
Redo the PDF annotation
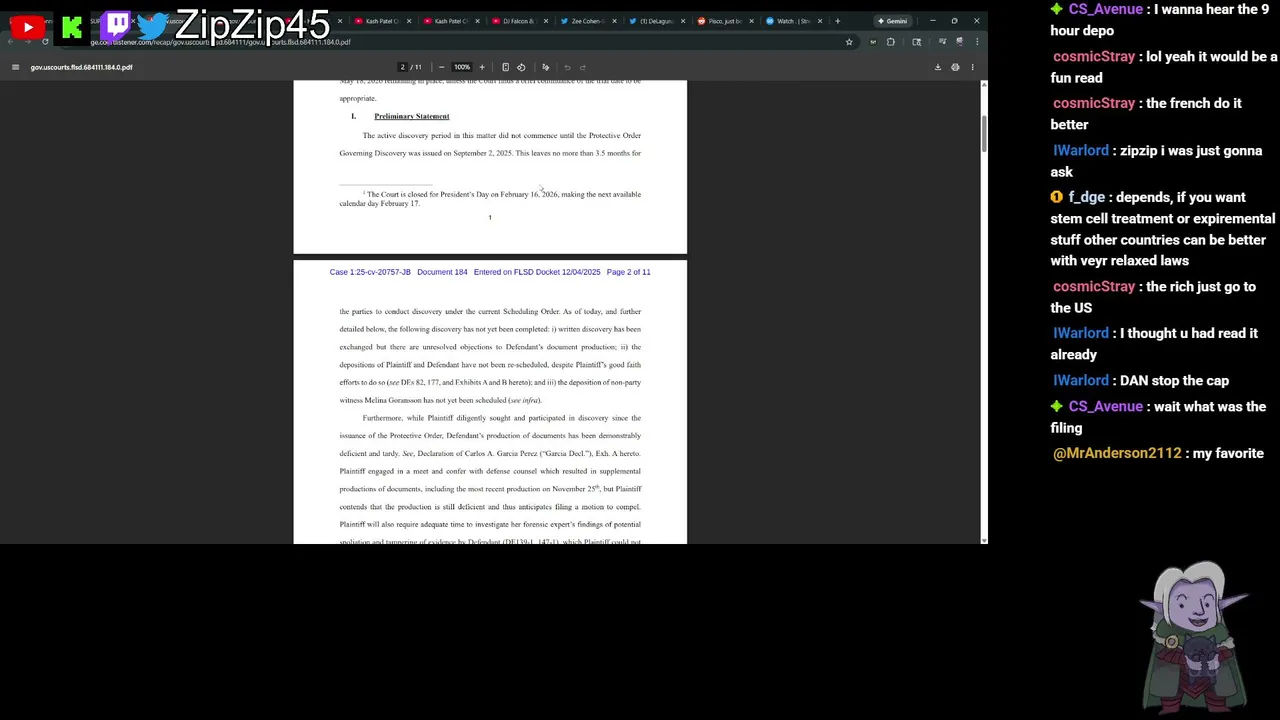point(583,67)
